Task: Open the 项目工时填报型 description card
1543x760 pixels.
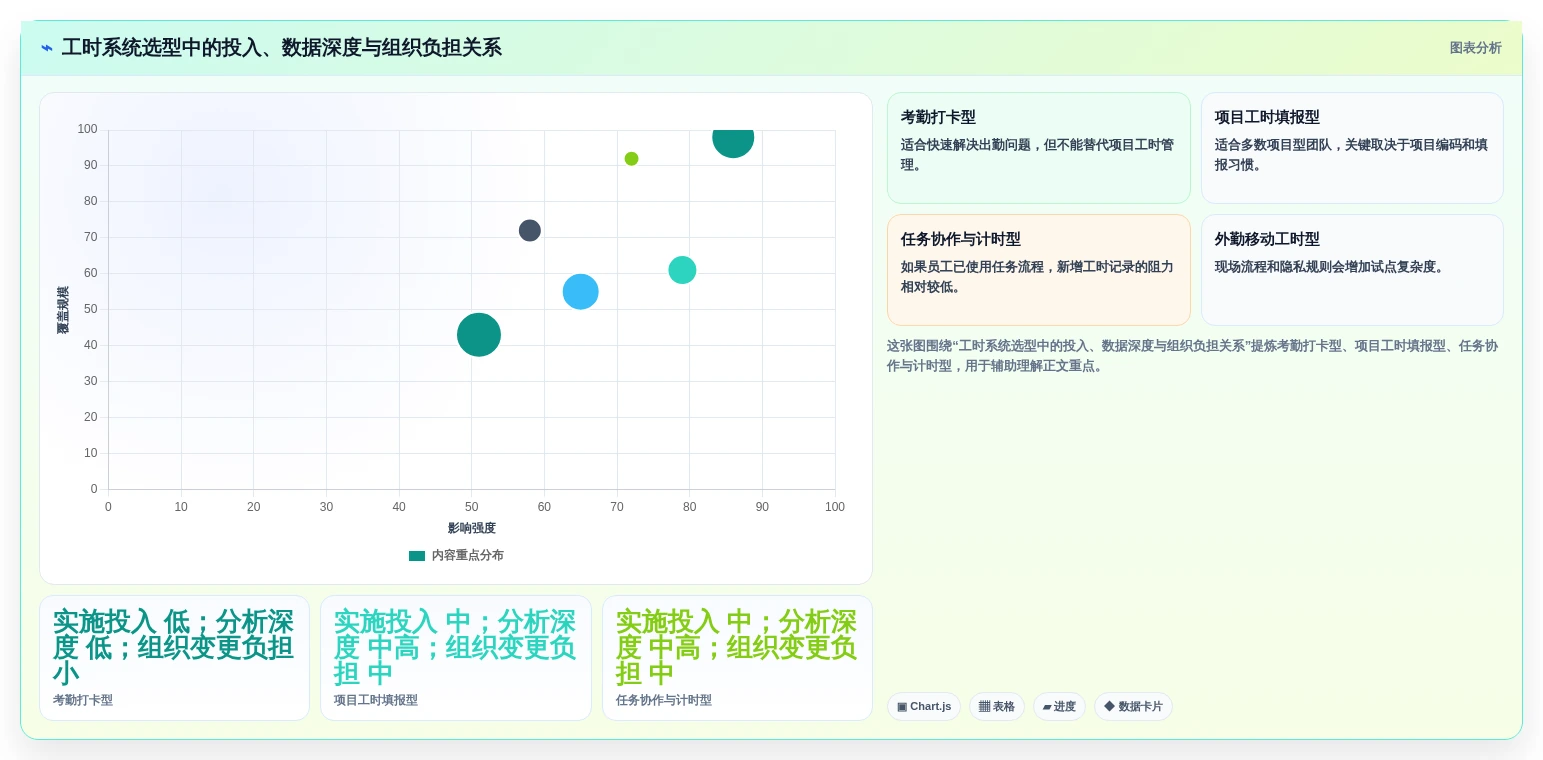Action: (x=1352, y=148)
